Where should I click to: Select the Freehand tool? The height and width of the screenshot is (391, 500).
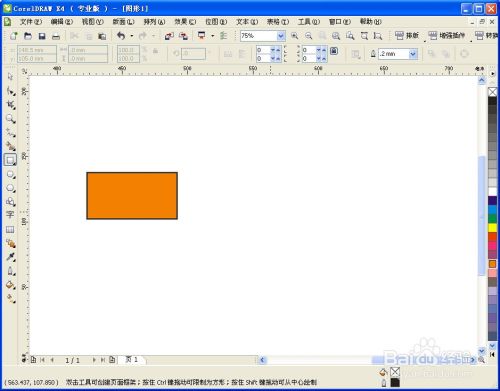click(x=10, y=132)
